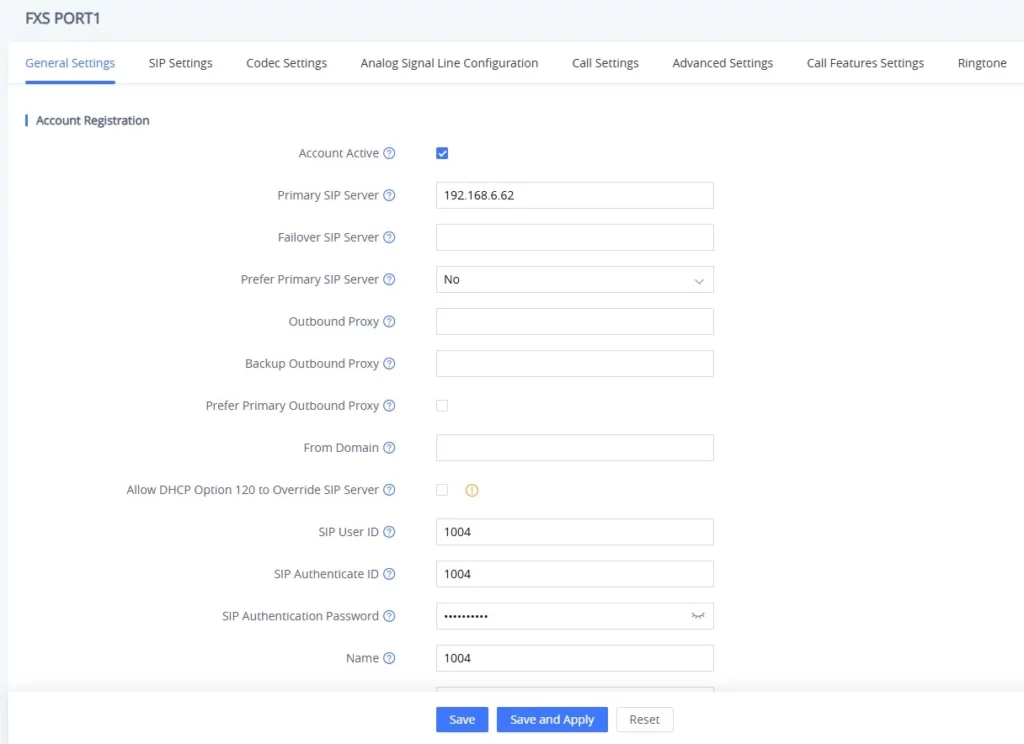Open help for SIP Authenticate ID

point(389,574)
